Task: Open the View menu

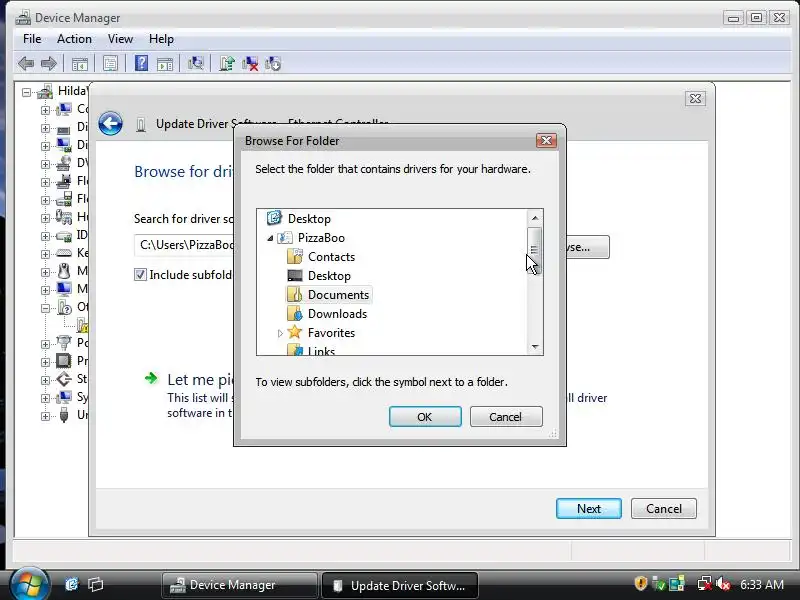Action: coord(120,39)
